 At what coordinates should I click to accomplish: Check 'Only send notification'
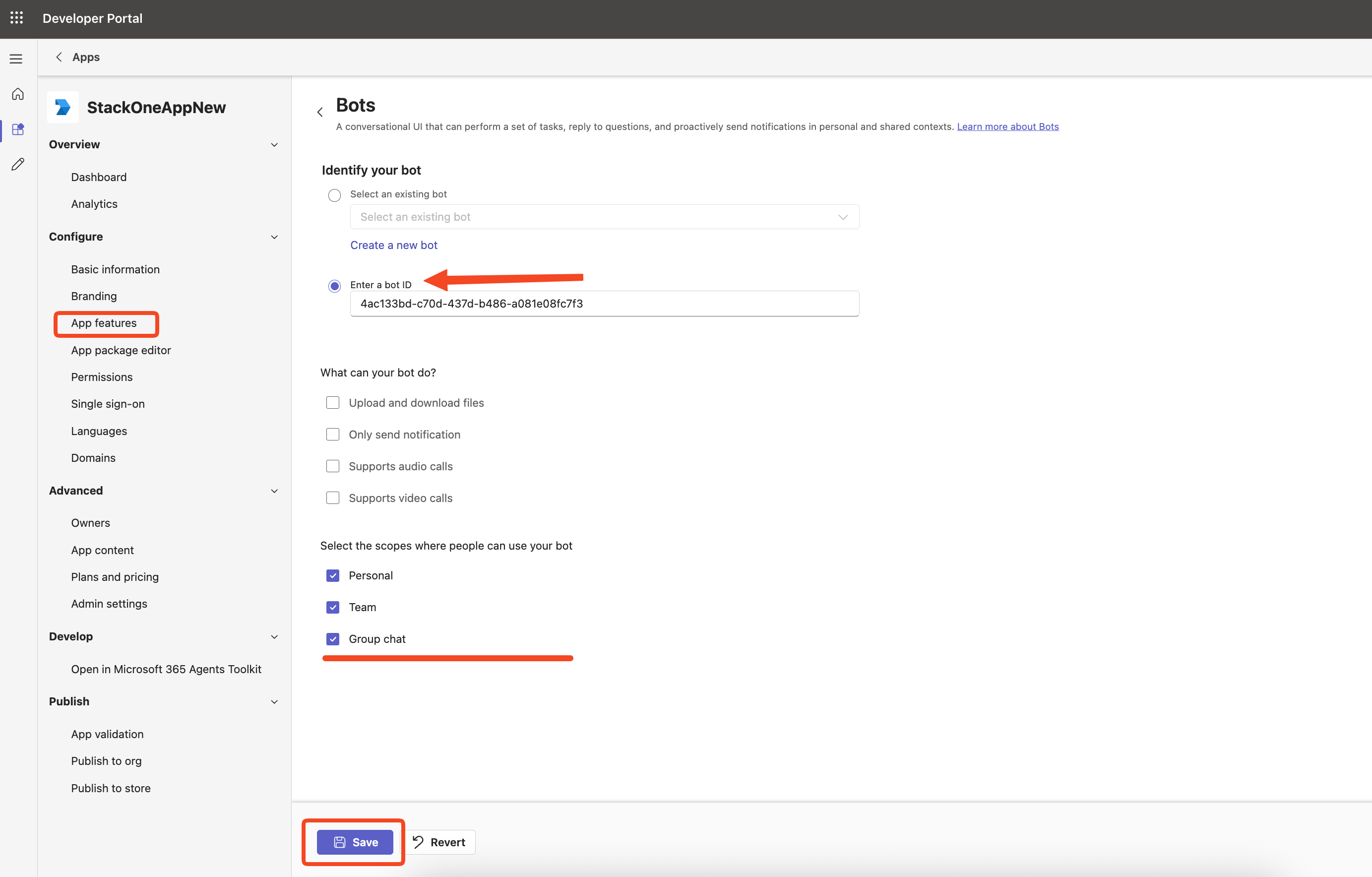pos(333,435)
